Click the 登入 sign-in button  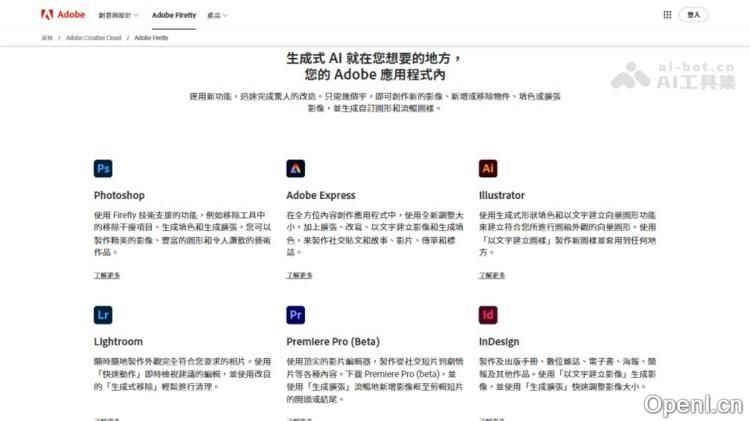pos(694,15)
